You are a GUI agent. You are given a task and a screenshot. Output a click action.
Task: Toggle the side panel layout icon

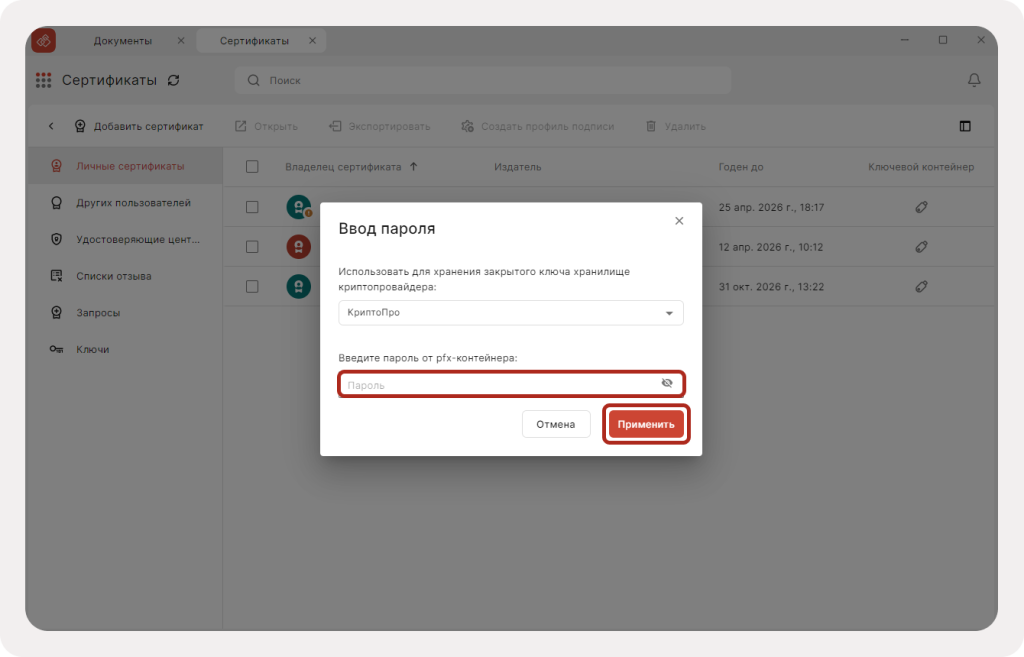tap(965, 126)
